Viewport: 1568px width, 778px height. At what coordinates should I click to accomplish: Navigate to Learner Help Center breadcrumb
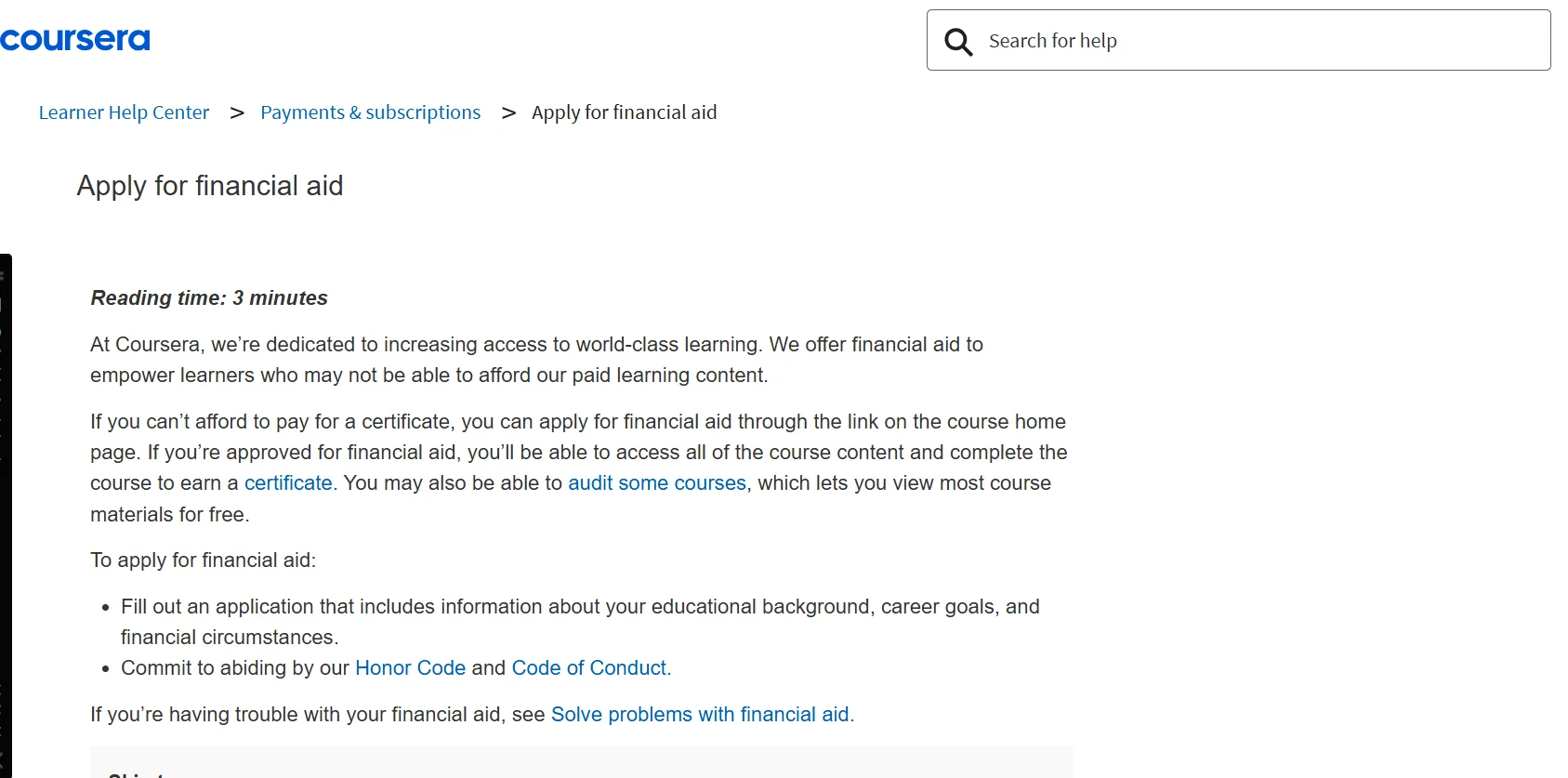coord(124,112)
